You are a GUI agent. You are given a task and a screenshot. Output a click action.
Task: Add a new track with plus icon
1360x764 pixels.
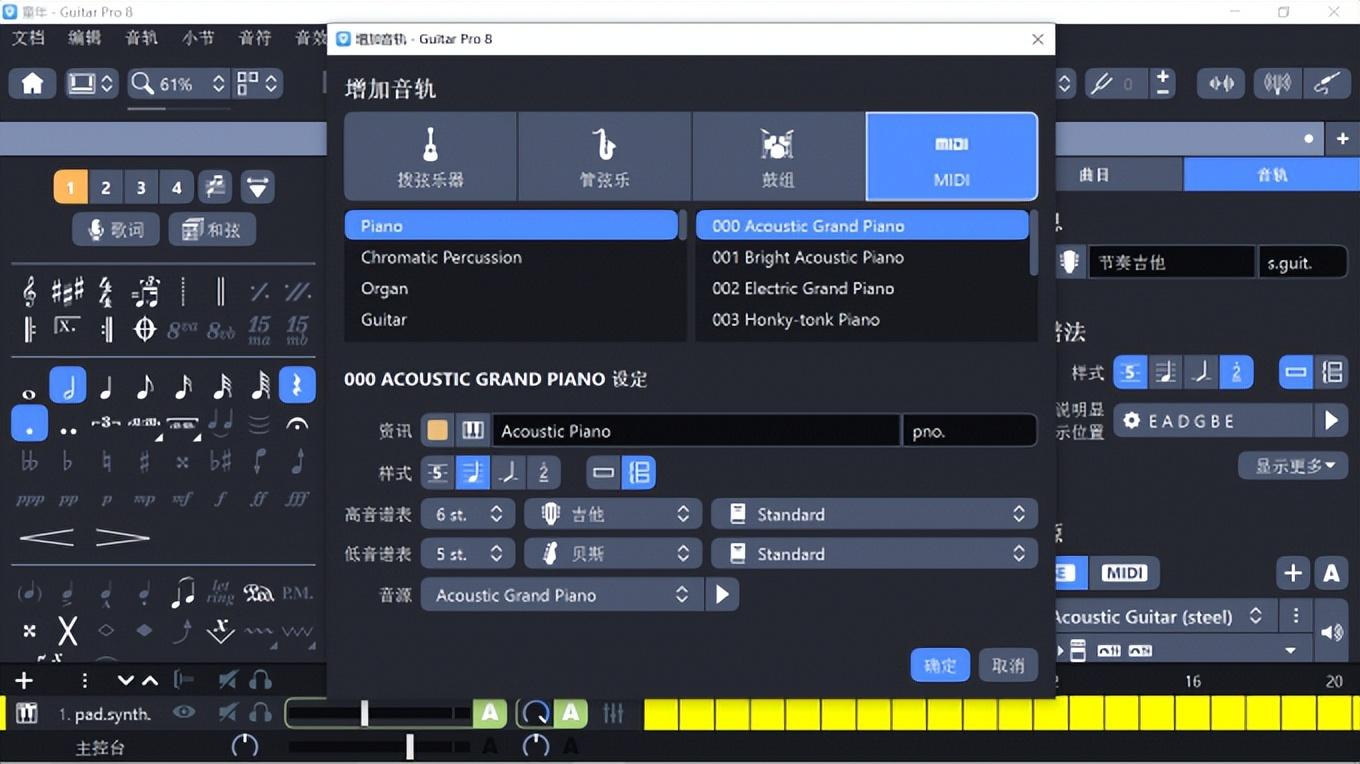pos(25,680)
